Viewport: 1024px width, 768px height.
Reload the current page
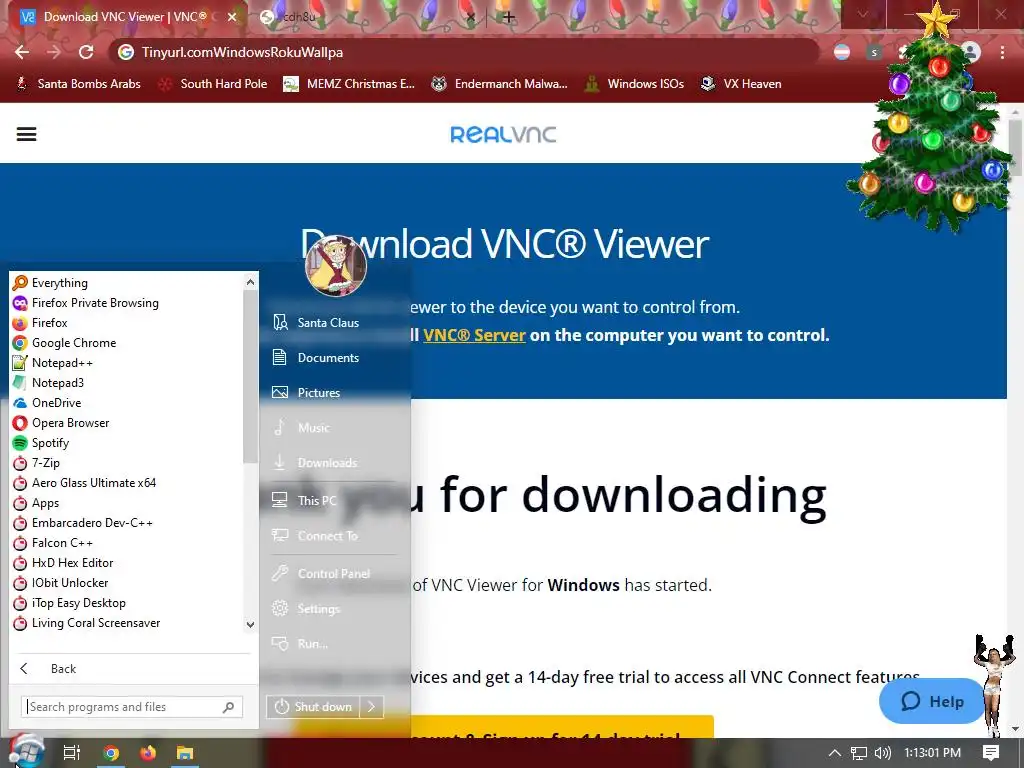coord(86,52)
